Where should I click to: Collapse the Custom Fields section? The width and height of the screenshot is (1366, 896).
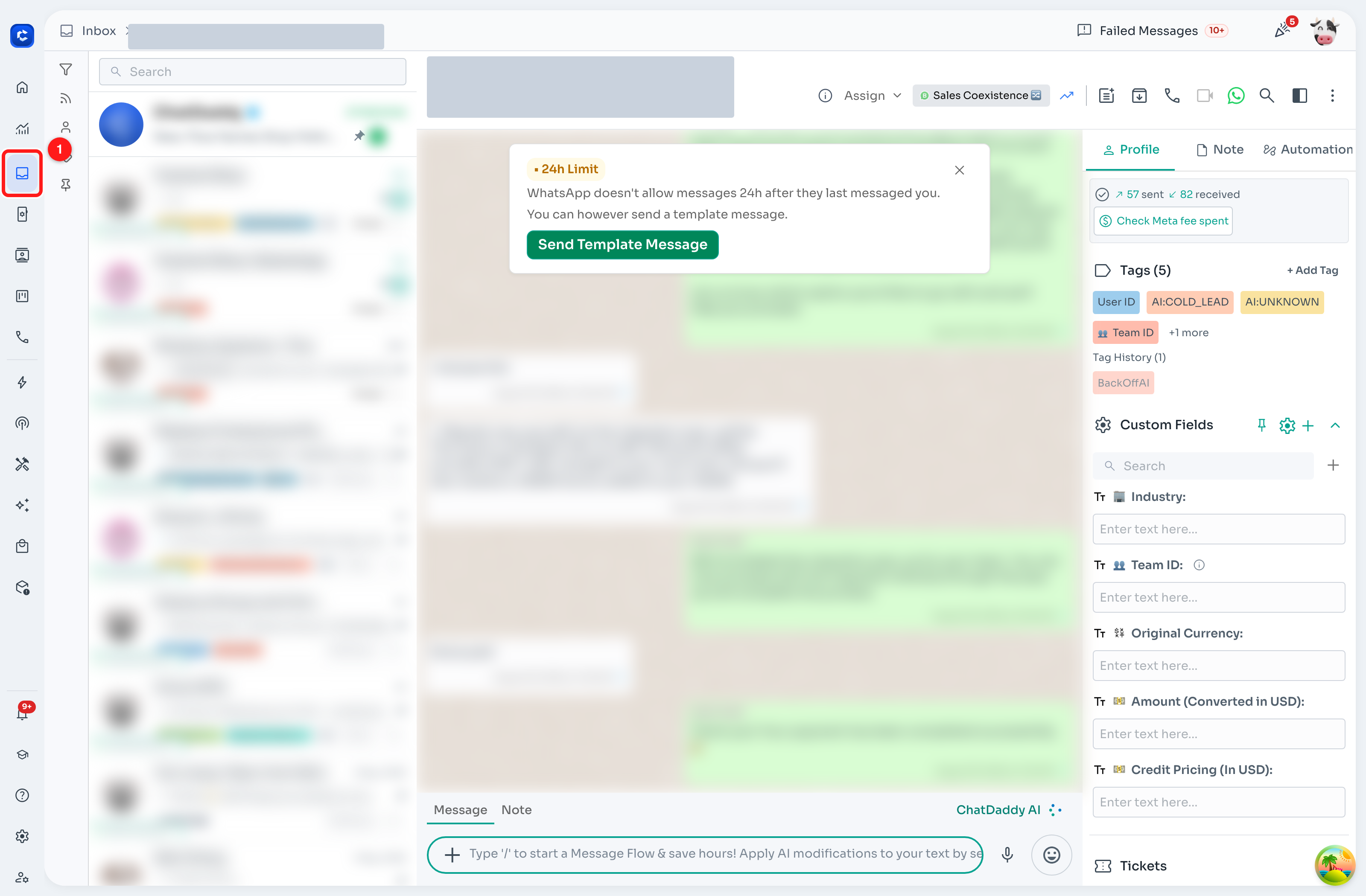pos(1336,425)
